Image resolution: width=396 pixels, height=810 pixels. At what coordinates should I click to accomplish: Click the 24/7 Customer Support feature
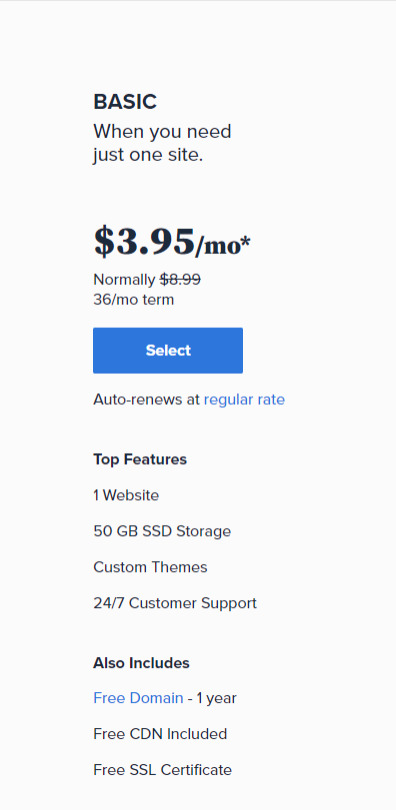tap(175, 603)
